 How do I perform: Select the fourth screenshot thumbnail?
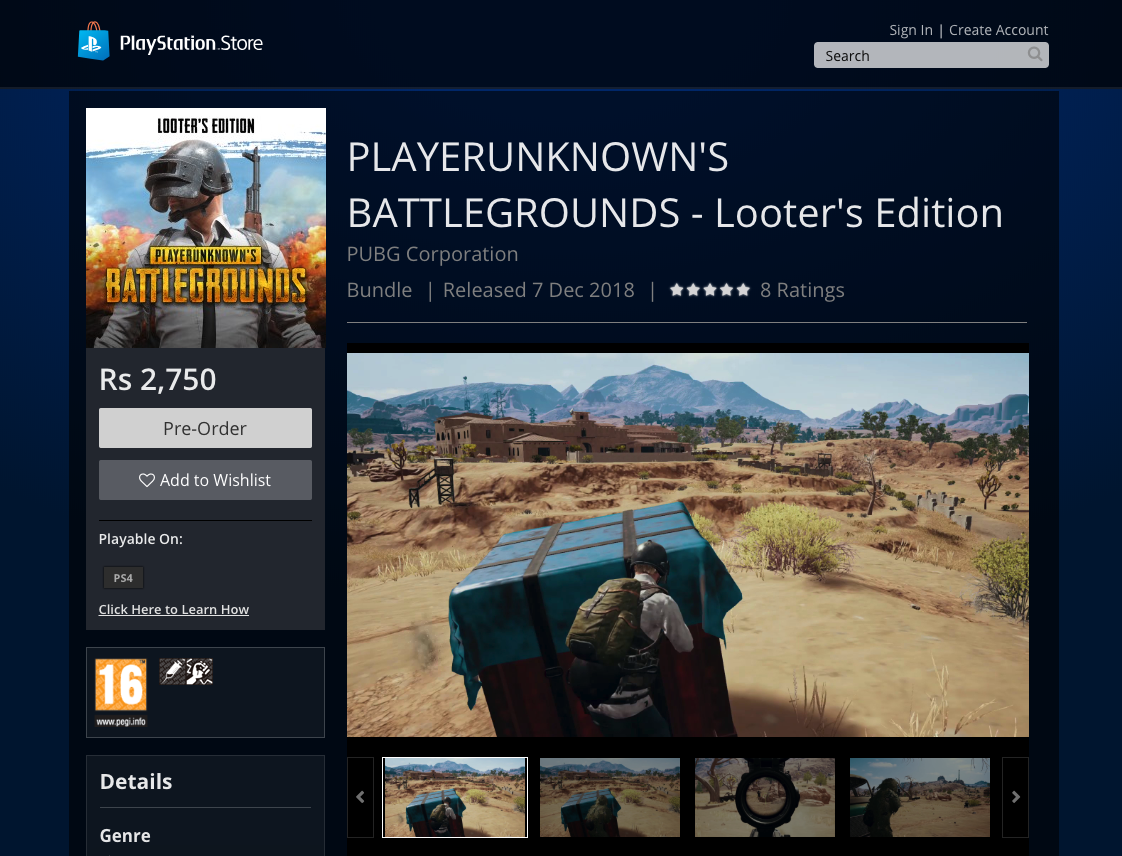(x=920, y=797)
